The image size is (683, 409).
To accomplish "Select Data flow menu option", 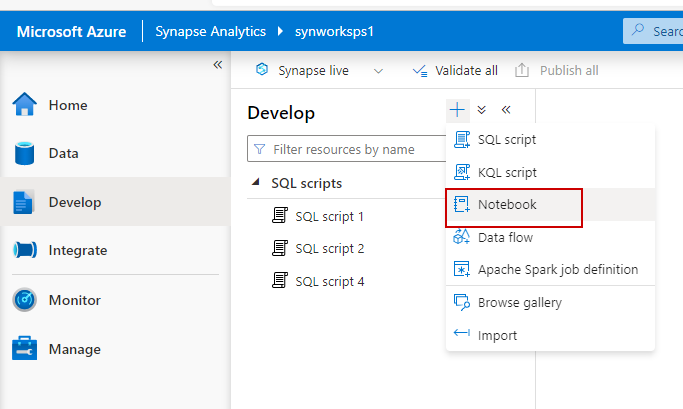I will coord(505,237).
